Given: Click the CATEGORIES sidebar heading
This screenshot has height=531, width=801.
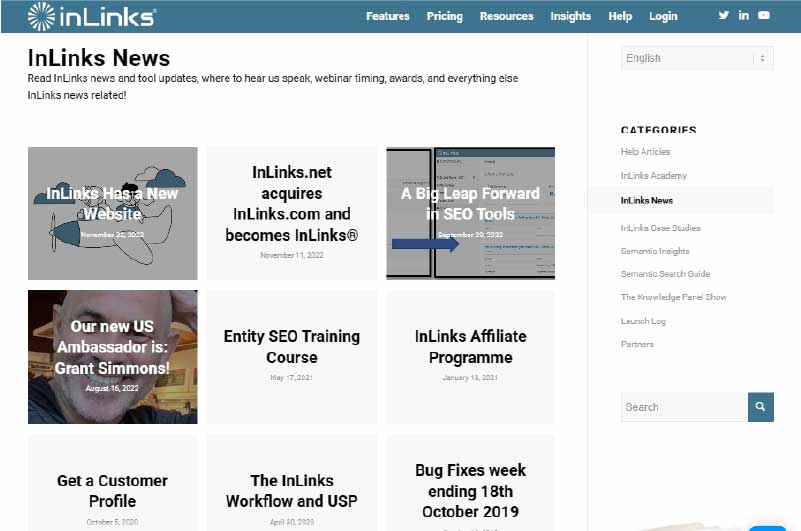Looking at the screenshot, I should (658, 129).
